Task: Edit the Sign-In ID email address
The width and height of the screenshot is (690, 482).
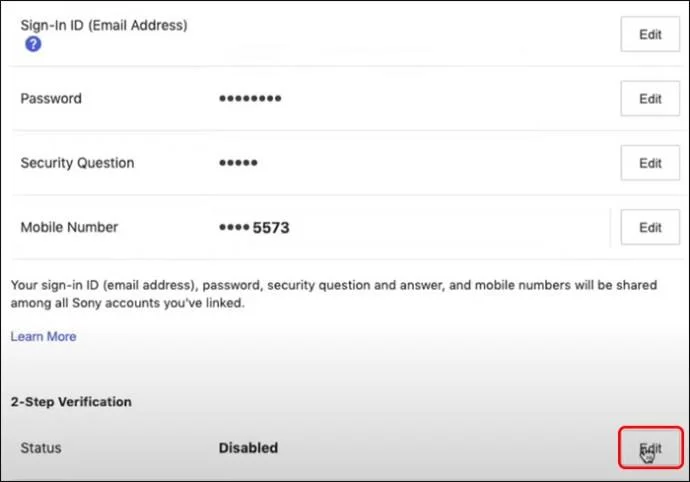Action: coord(650,34)
